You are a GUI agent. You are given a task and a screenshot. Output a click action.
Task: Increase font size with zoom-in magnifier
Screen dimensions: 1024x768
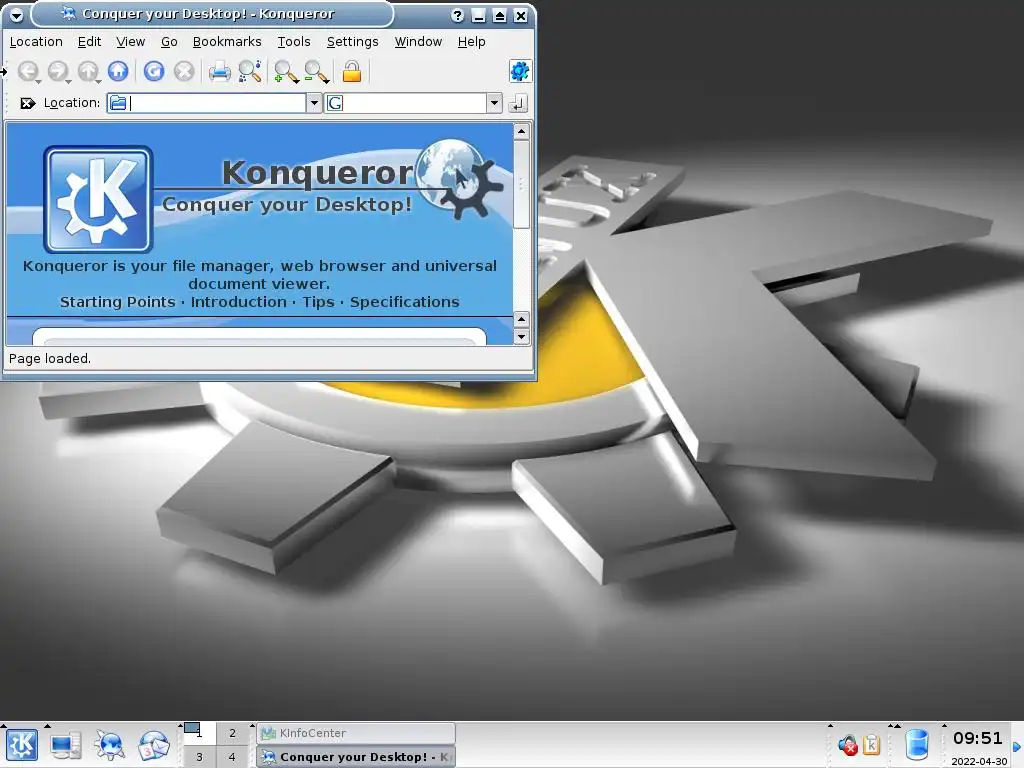click(285, 71)
